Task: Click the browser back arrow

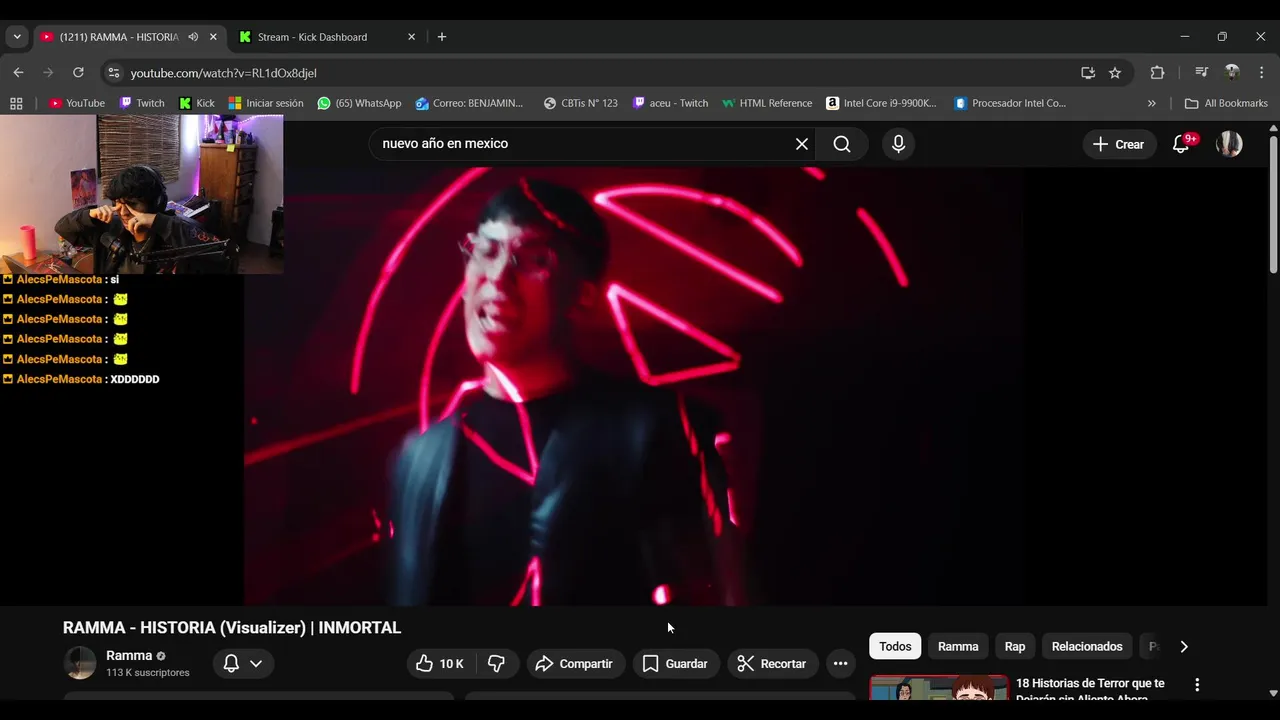Action: (x=18, y=72)
